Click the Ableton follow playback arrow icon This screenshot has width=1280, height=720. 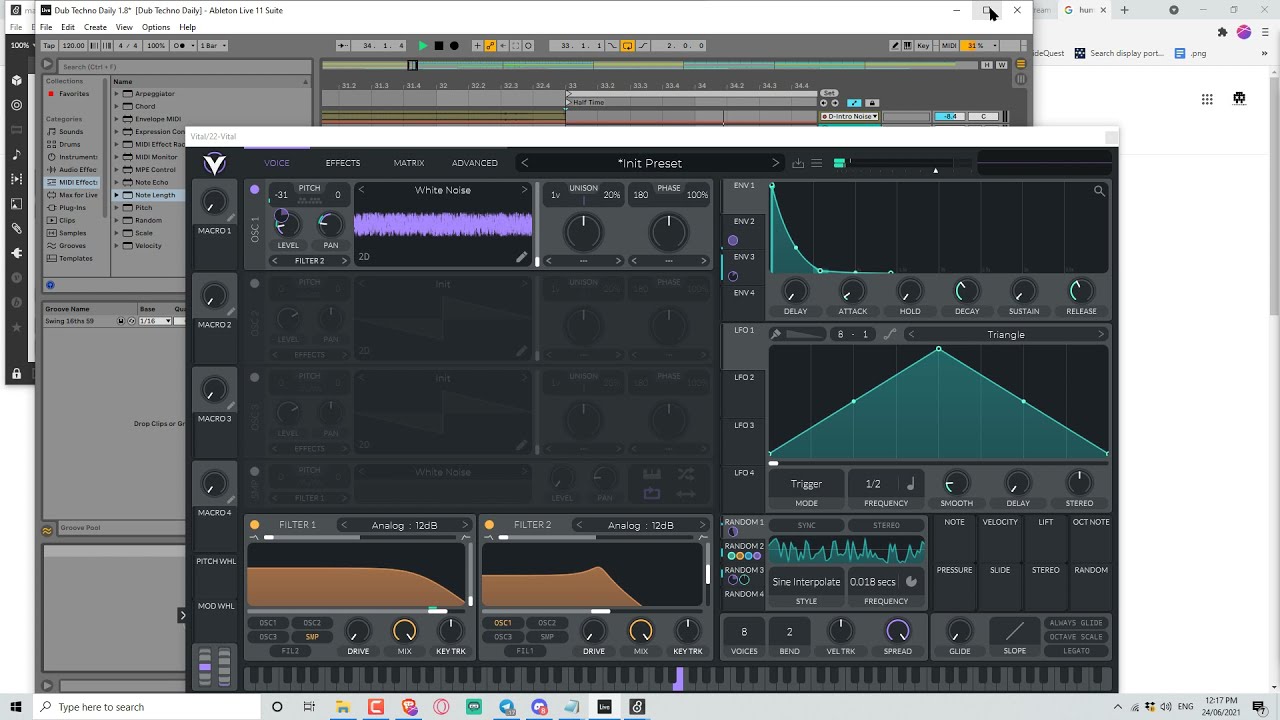click(343, 46)
